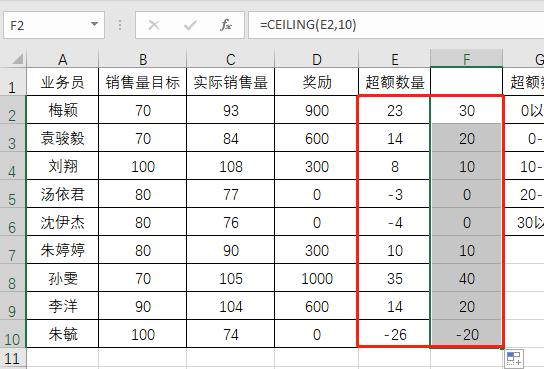Select cell F2 containing 30

coord(467,110)
